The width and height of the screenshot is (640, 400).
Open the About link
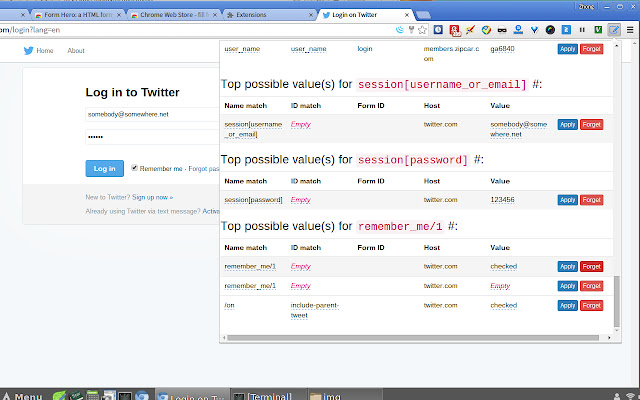coord(76,51)
